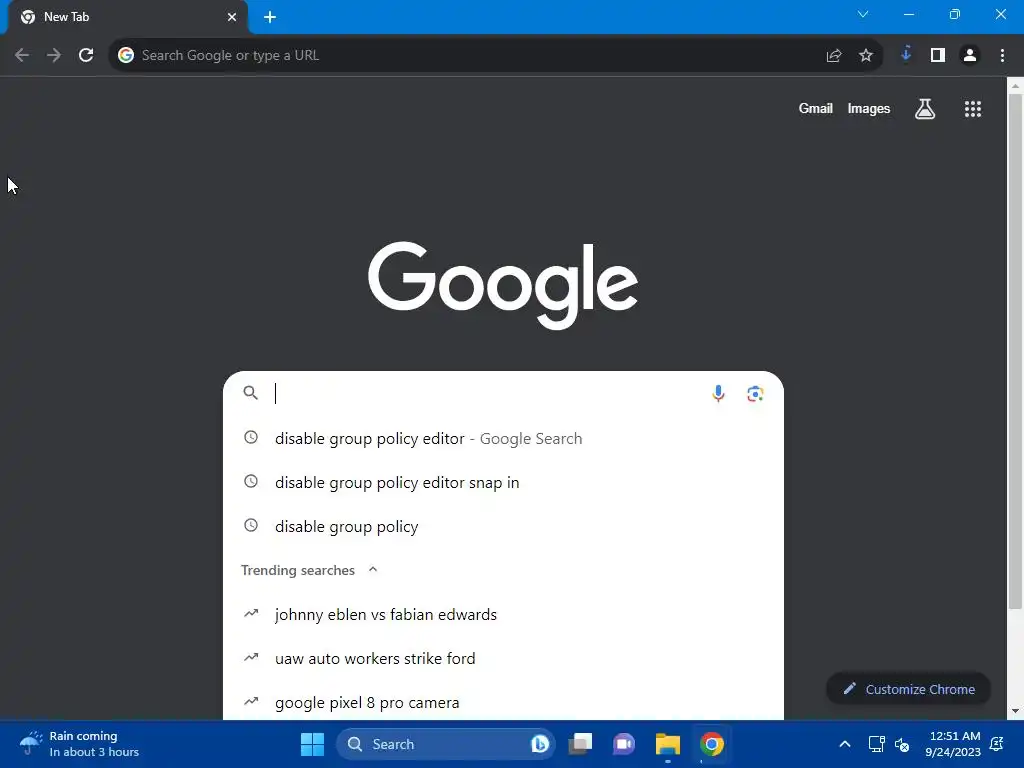
Task: Launch the Teams Chat taskbar icon
Action: [624, 744]
